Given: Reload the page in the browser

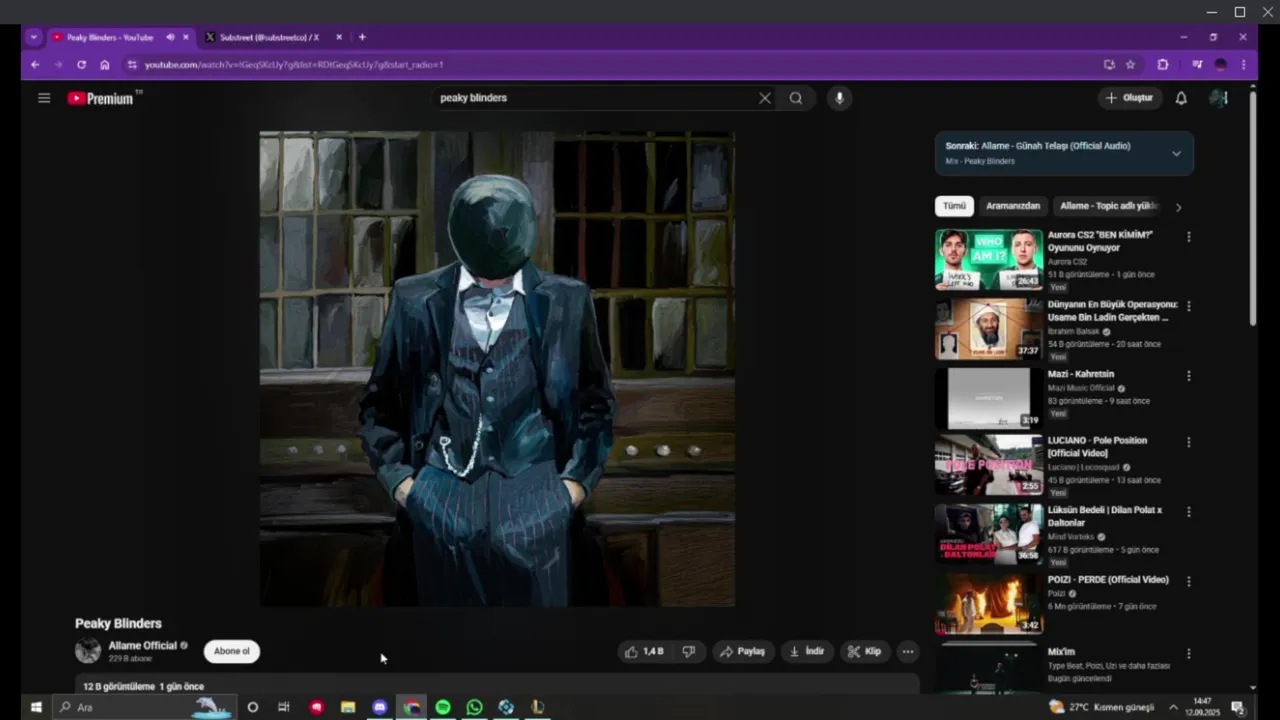Looking at the screenshot, I should click(81, 65).
